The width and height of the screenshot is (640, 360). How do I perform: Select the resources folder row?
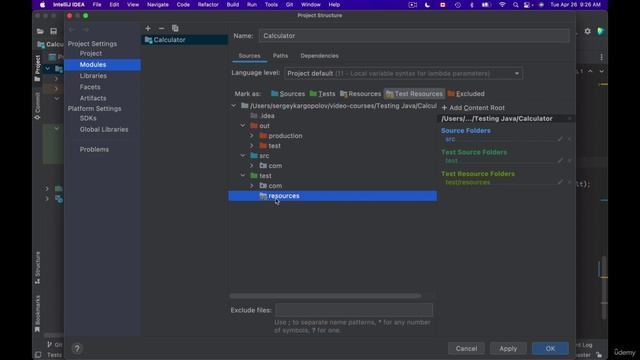(333, 196)
